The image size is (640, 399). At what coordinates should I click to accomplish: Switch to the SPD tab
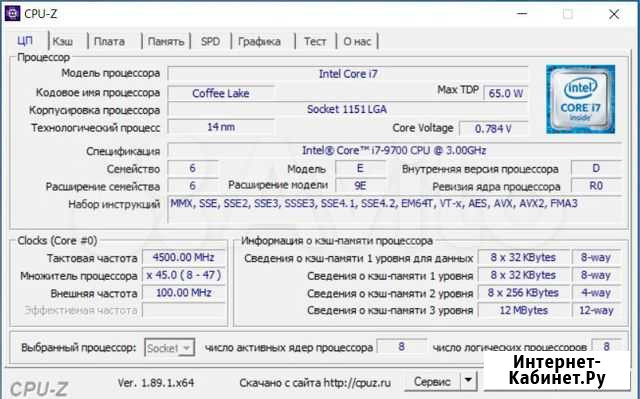click(x=210, y=42)
